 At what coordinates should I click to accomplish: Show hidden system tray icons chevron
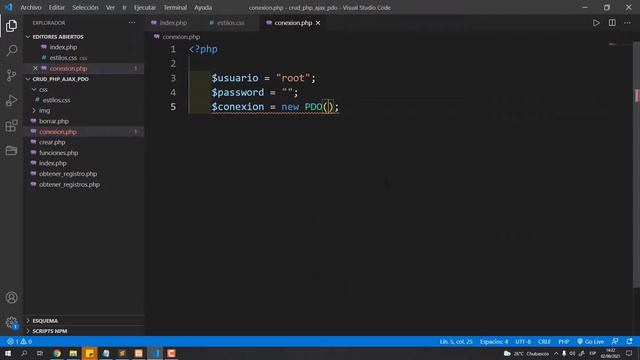point(556,353)
